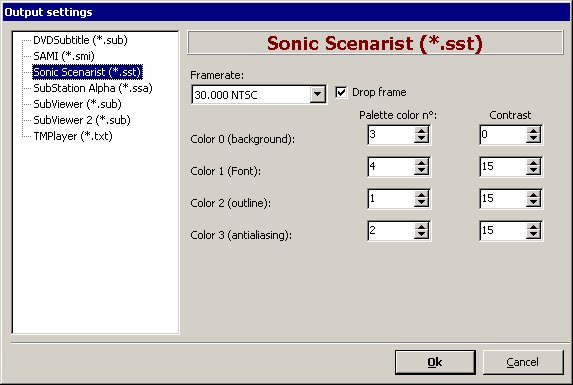
Task: Click Color 1 Font palette number field
Action: [x=391, y=167]
